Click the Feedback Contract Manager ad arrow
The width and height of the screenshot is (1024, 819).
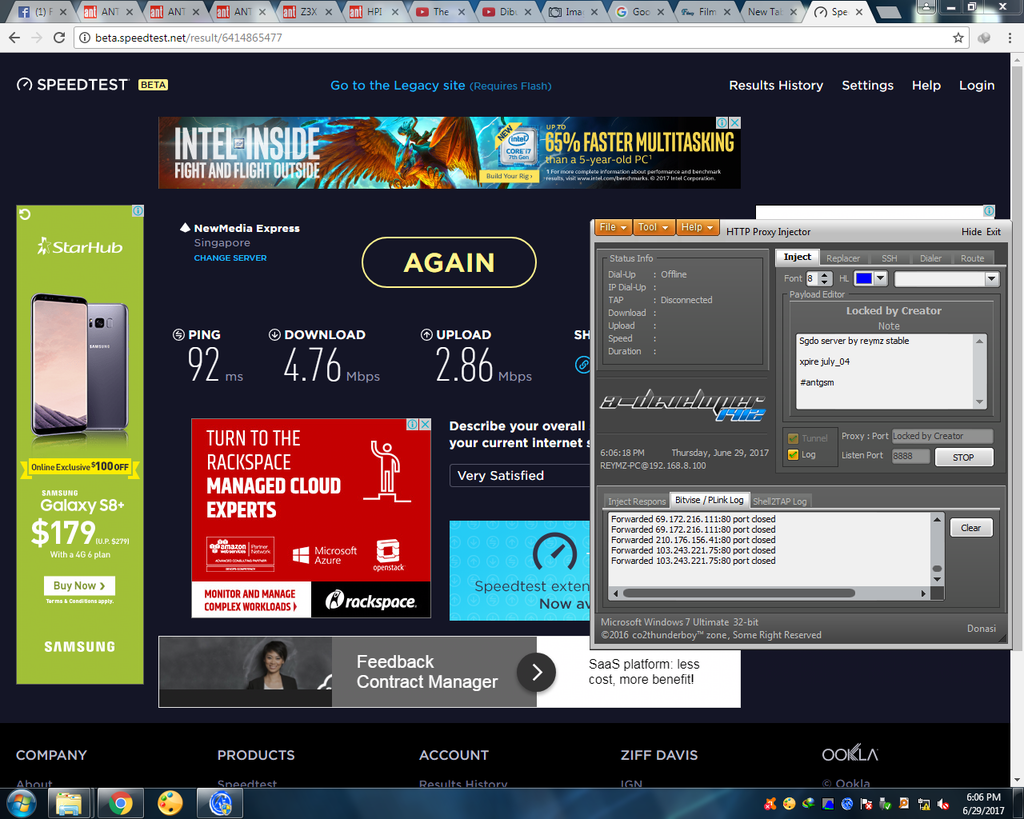point(536,672)
